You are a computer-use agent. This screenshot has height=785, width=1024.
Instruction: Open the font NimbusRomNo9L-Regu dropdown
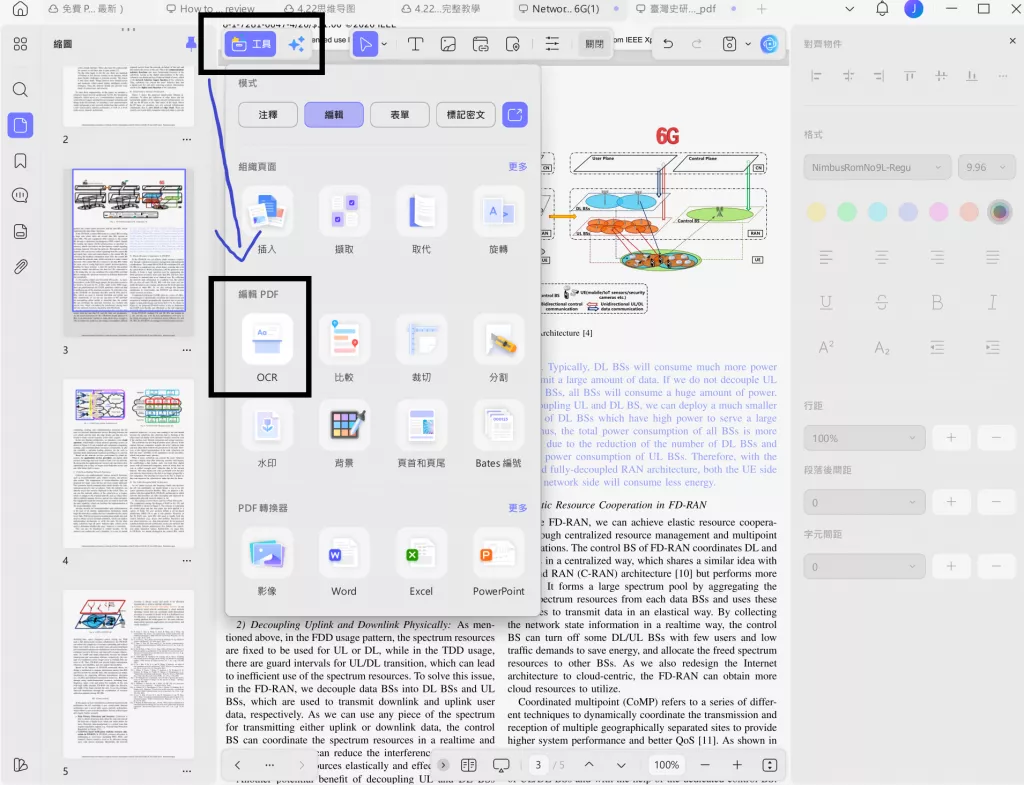pos(877,167)
